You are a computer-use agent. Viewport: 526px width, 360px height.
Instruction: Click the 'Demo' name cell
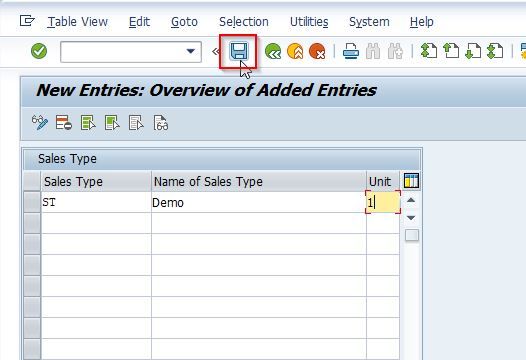(x=259, y=202)
